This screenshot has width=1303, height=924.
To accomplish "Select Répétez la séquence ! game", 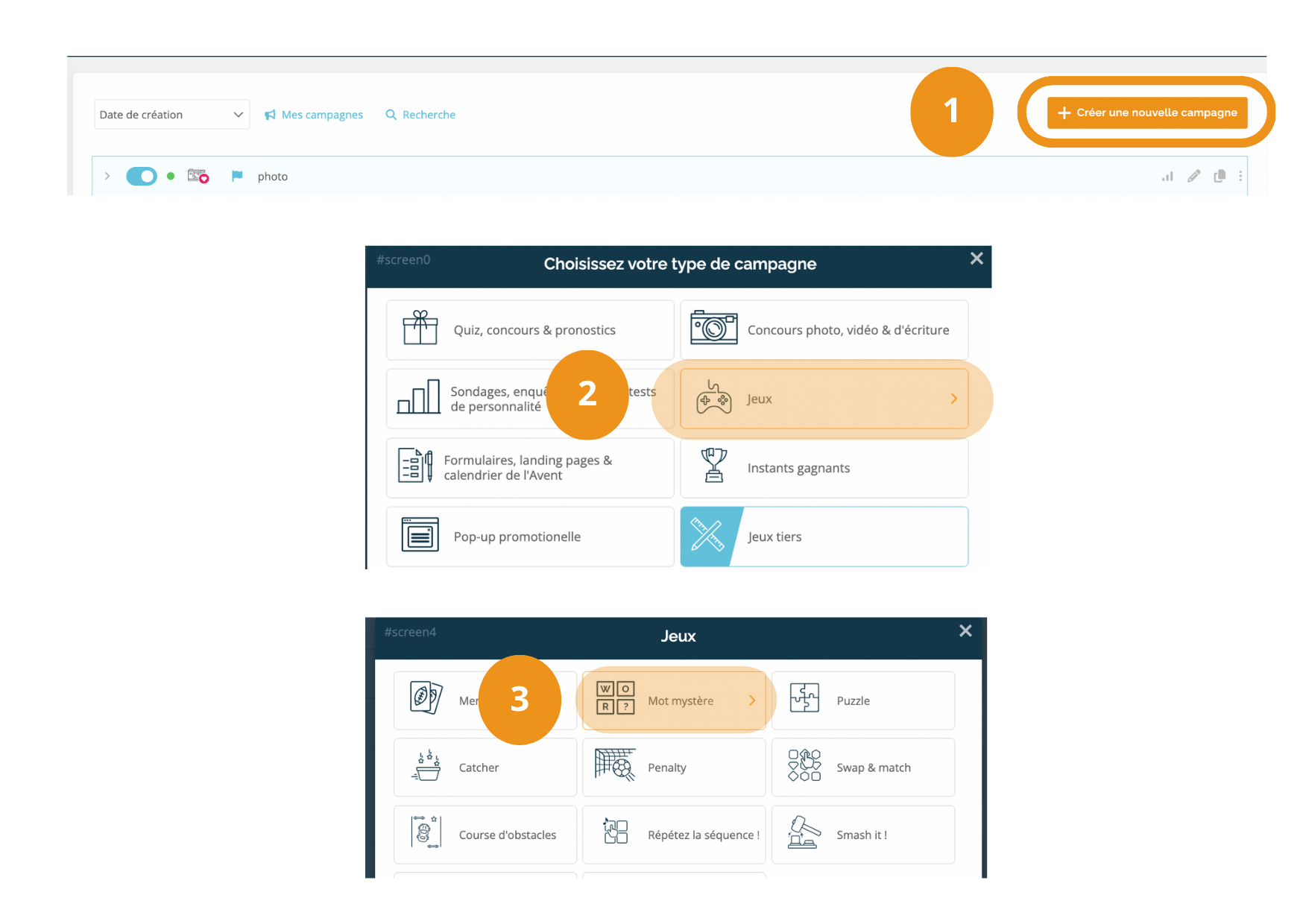I will pos(674,835).
